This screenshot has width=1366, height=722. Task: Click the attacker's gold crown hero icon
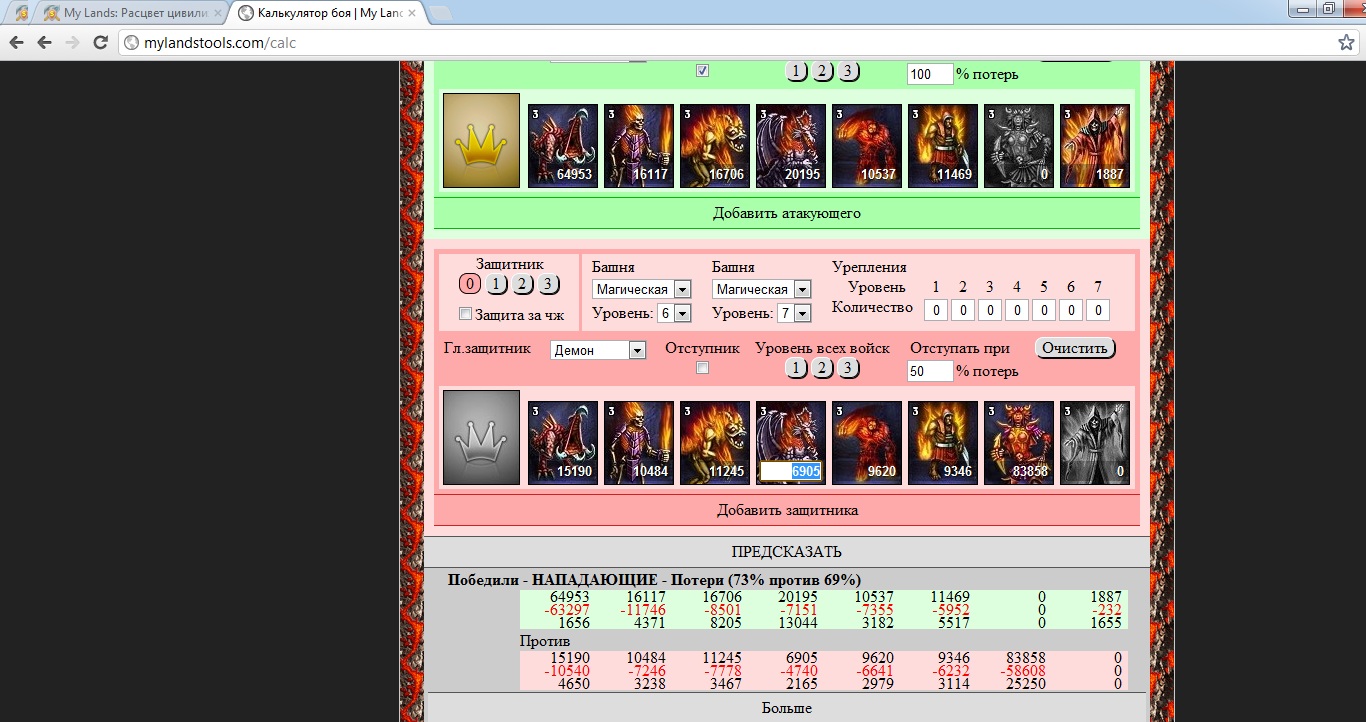[481, 141]
